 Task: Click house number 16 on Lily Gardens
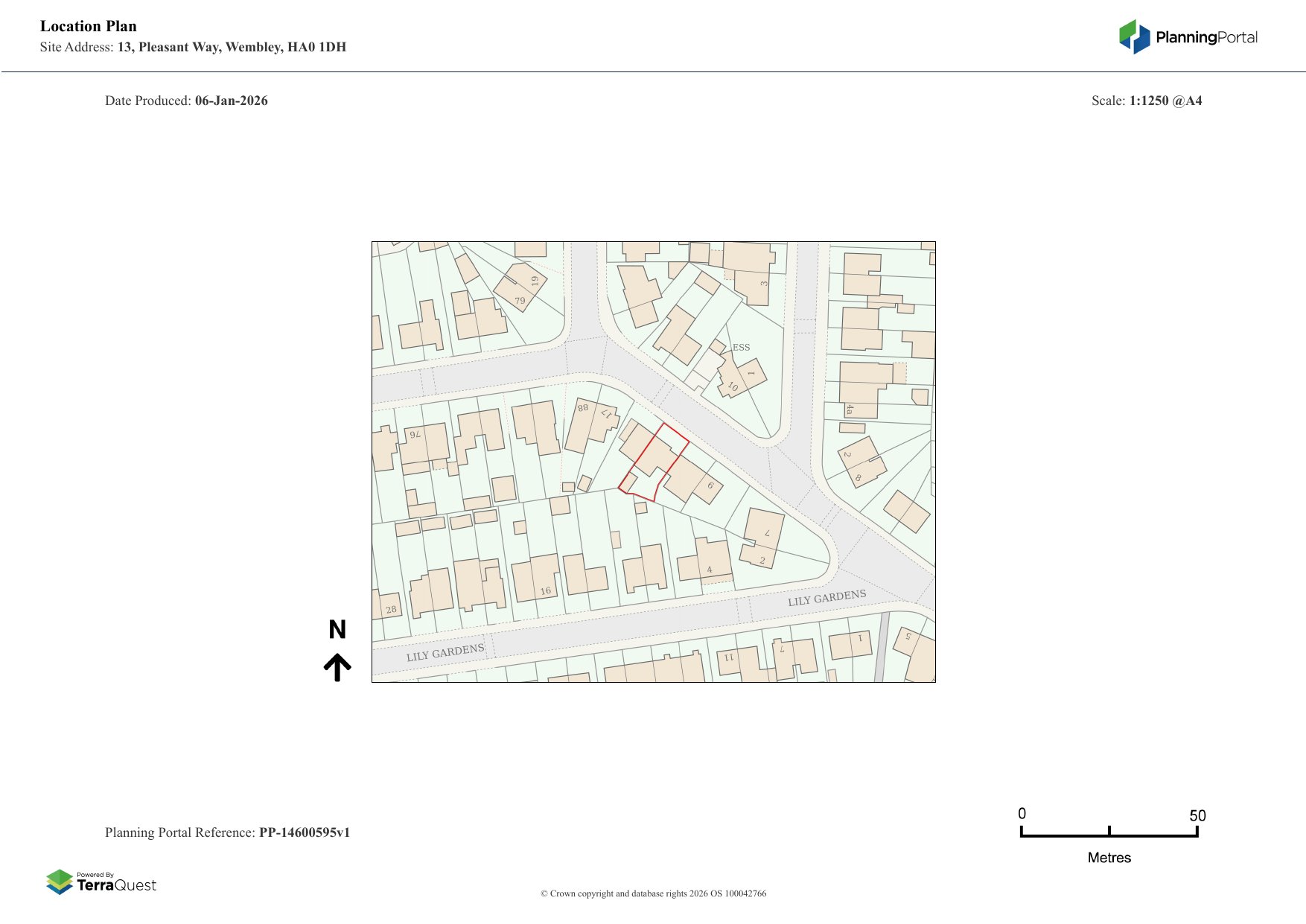(x=545, y=590)
